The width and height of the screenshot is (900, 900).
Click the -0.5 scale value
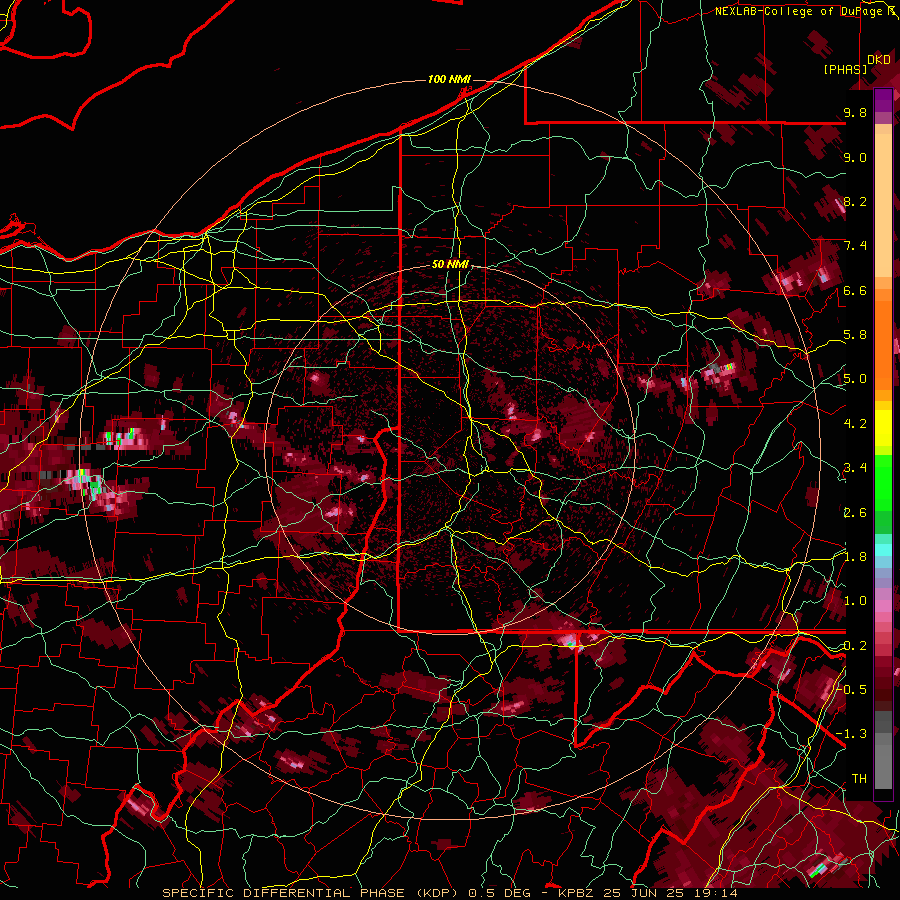[852, 690]
